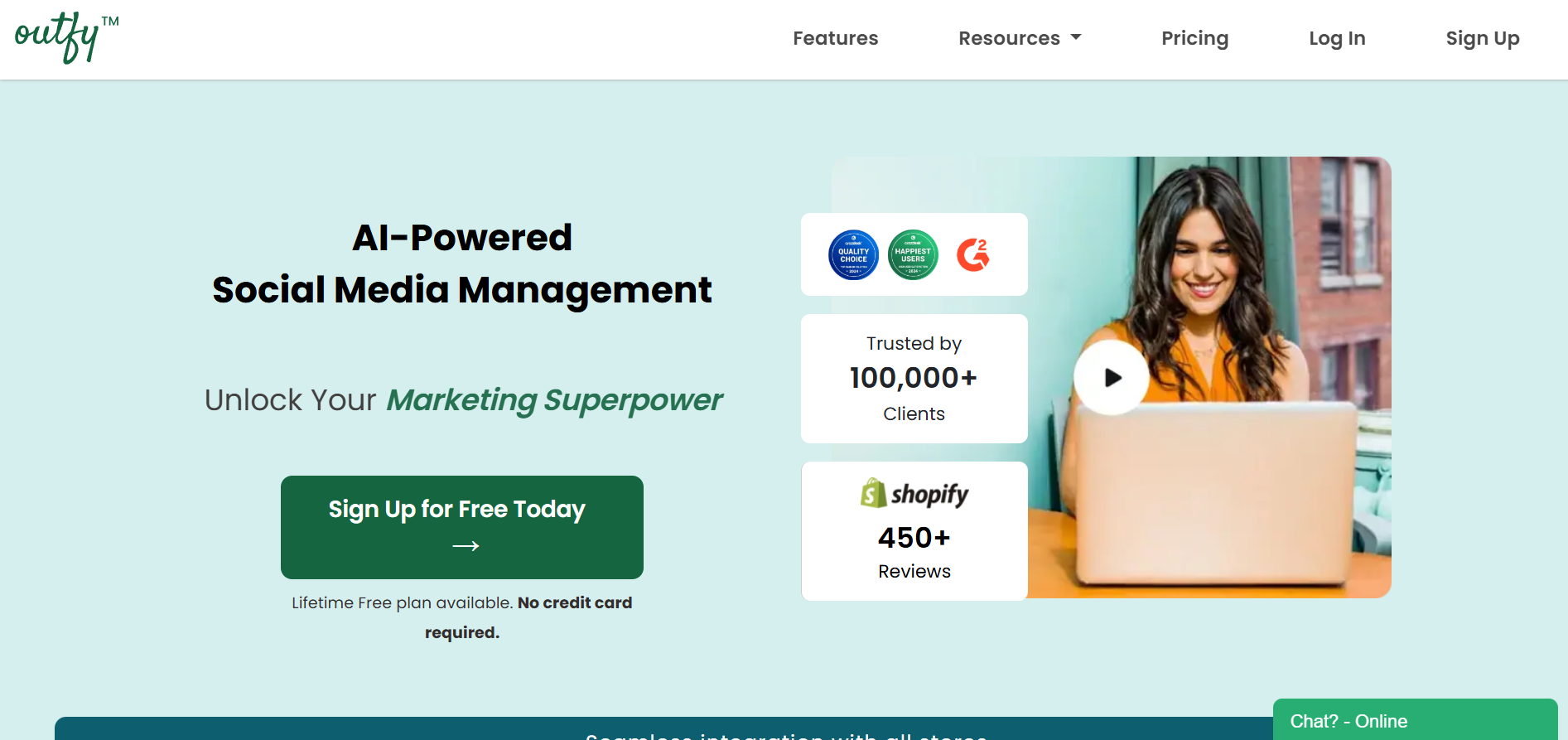Click Sign Up in the top navigation
Image resolution: width=1568 pixels, height=740 pixels.
pyautogui.click(x=1482, y=38)
